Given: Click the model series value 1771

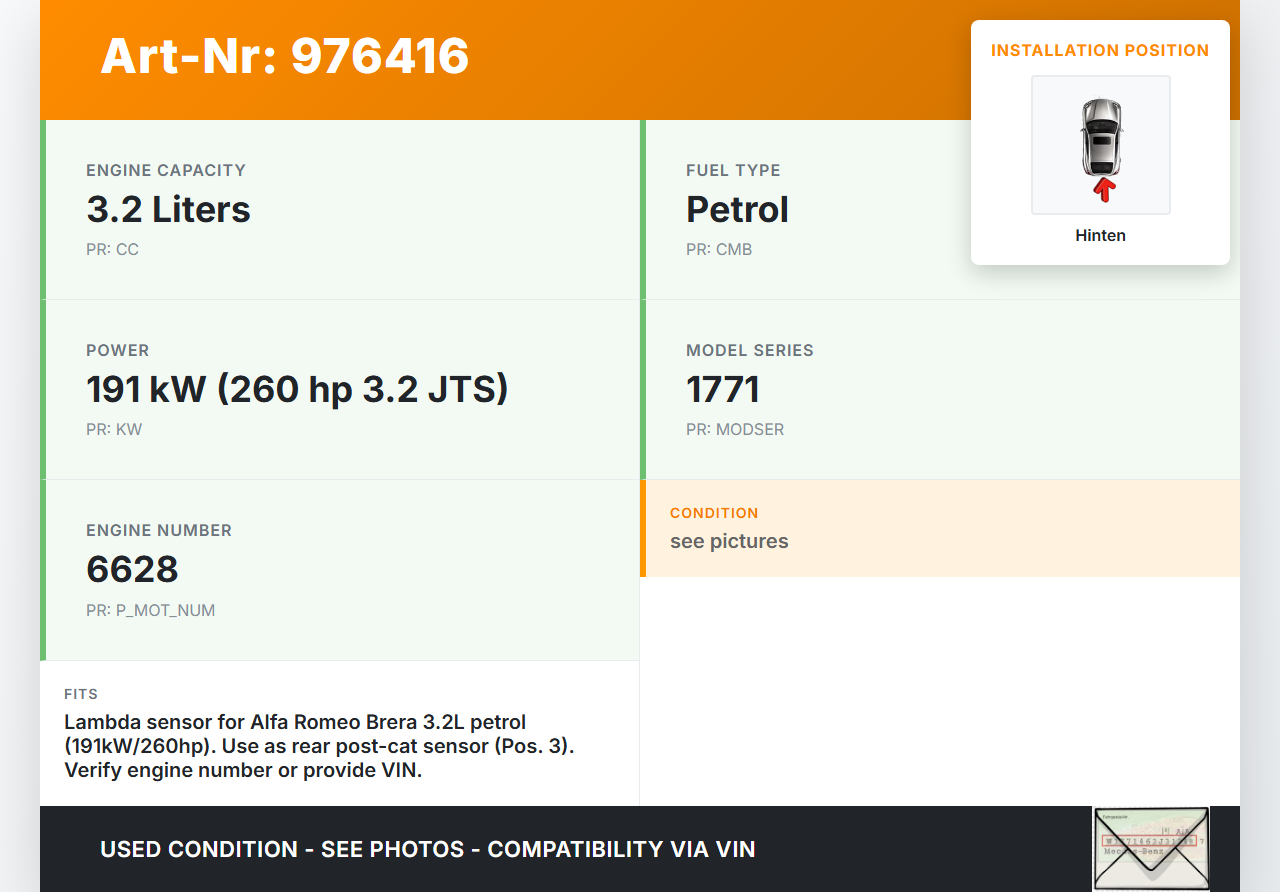Looking at the screenshot, I should (723, 389).
